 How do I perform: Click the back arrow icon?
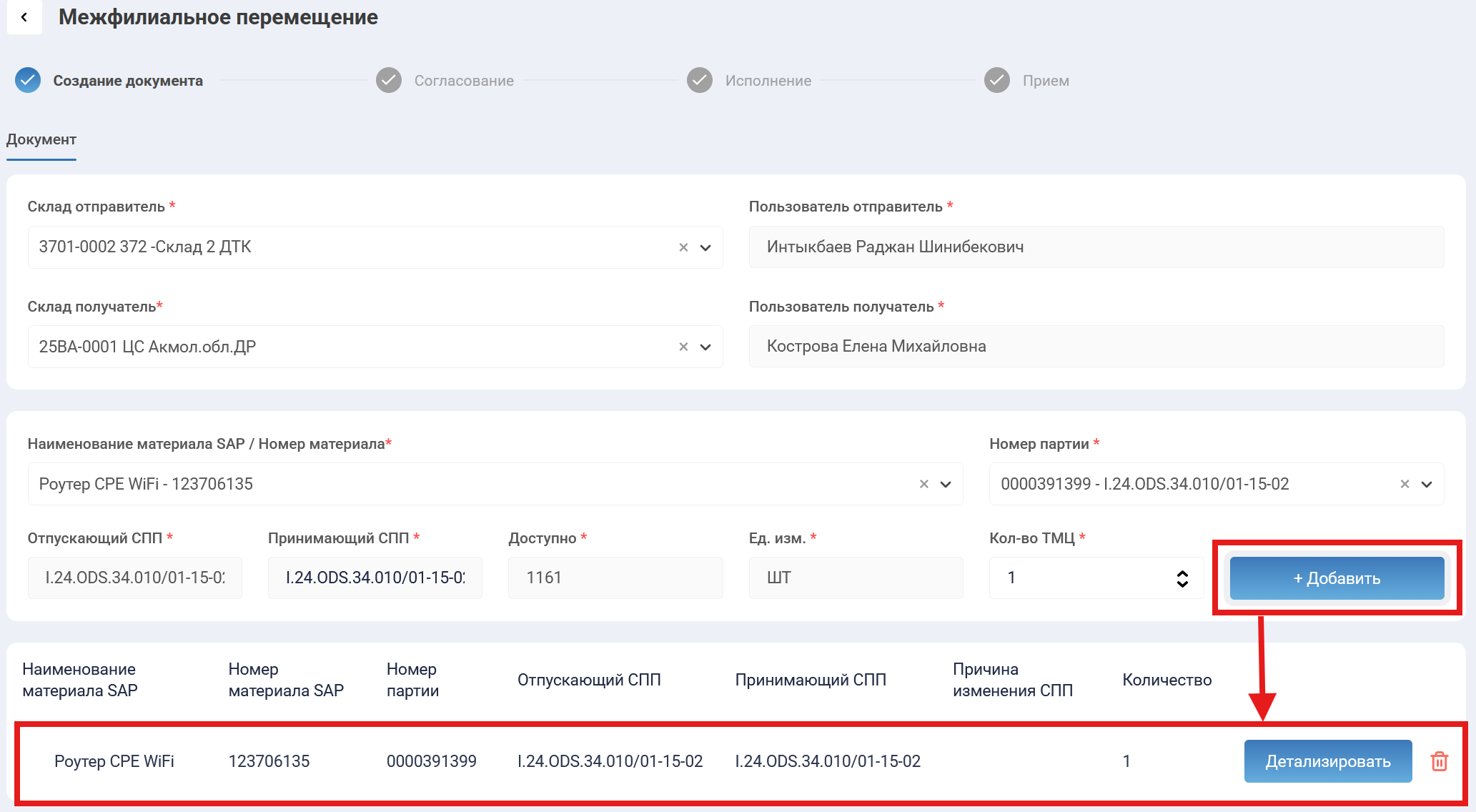click(x=24, y=17)
